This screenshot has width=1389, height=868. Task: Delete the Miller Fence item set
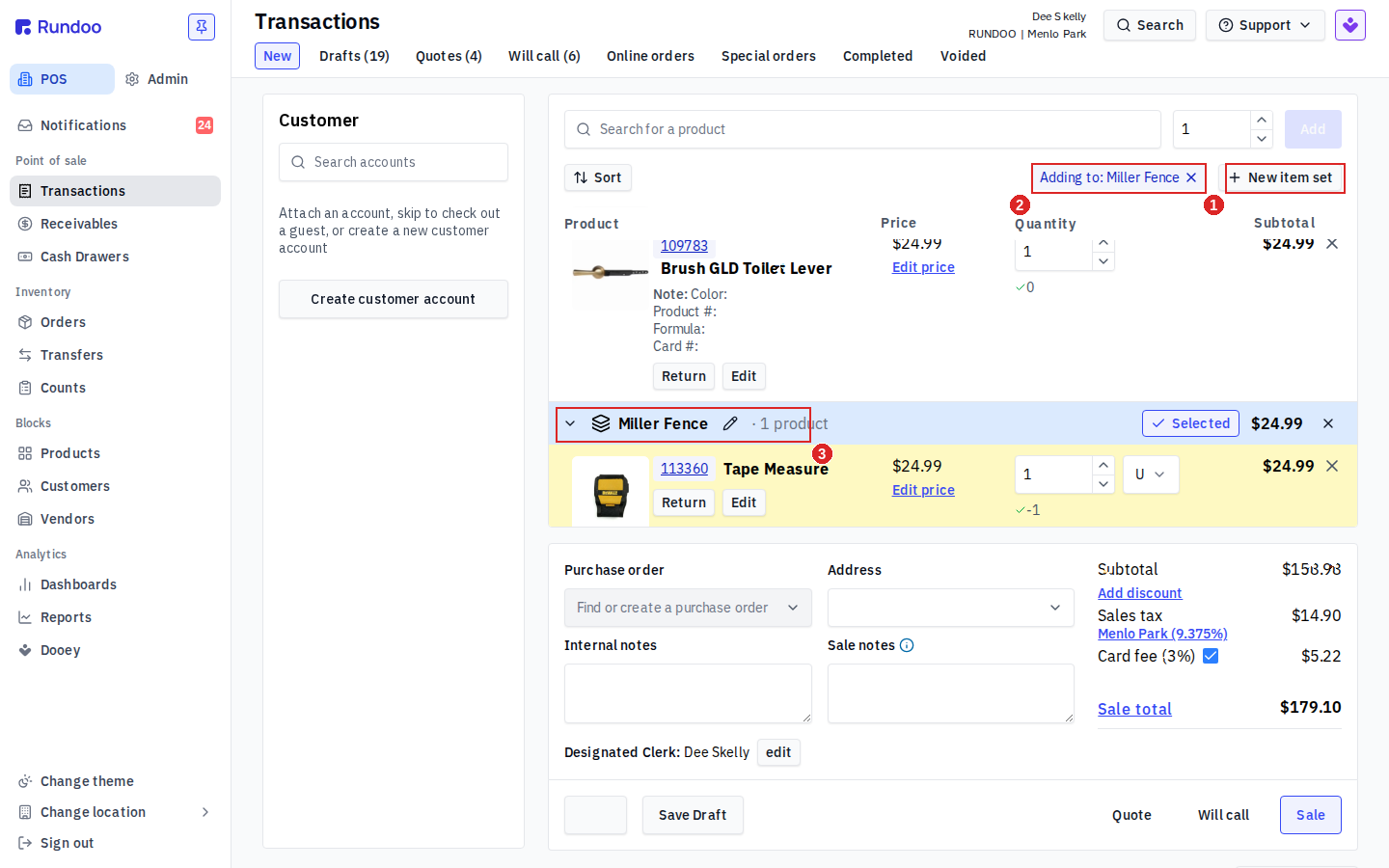1328,423
